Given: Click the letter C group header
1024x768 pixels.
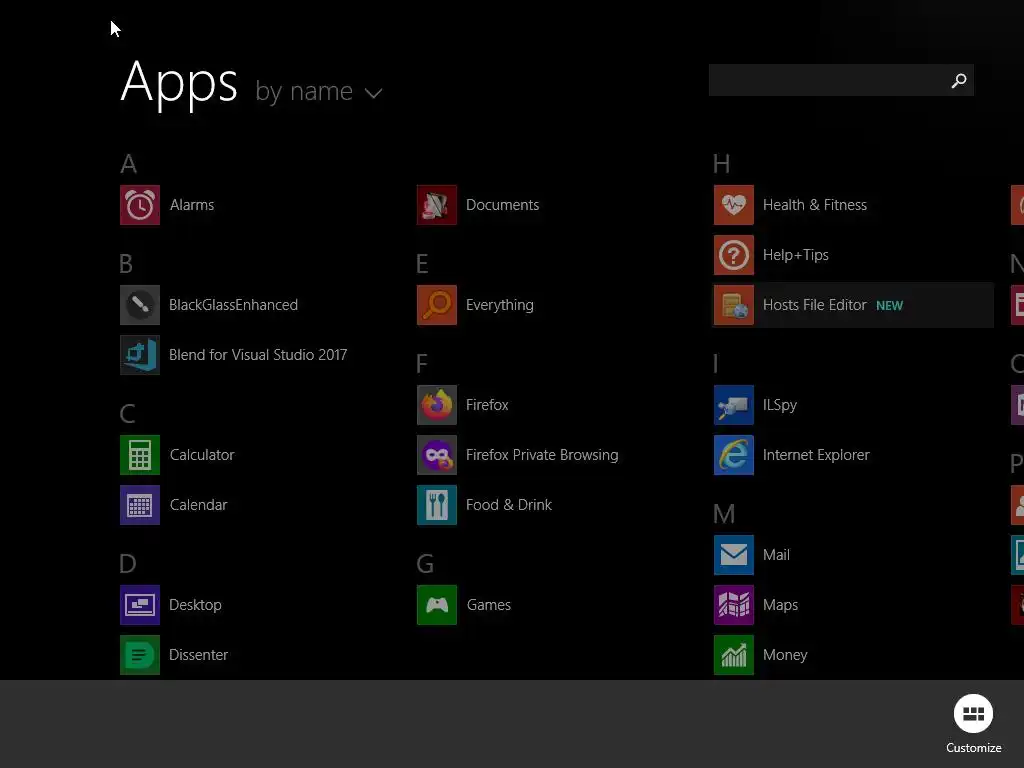Looking at the screenshot, I should [x=127, y=413].
